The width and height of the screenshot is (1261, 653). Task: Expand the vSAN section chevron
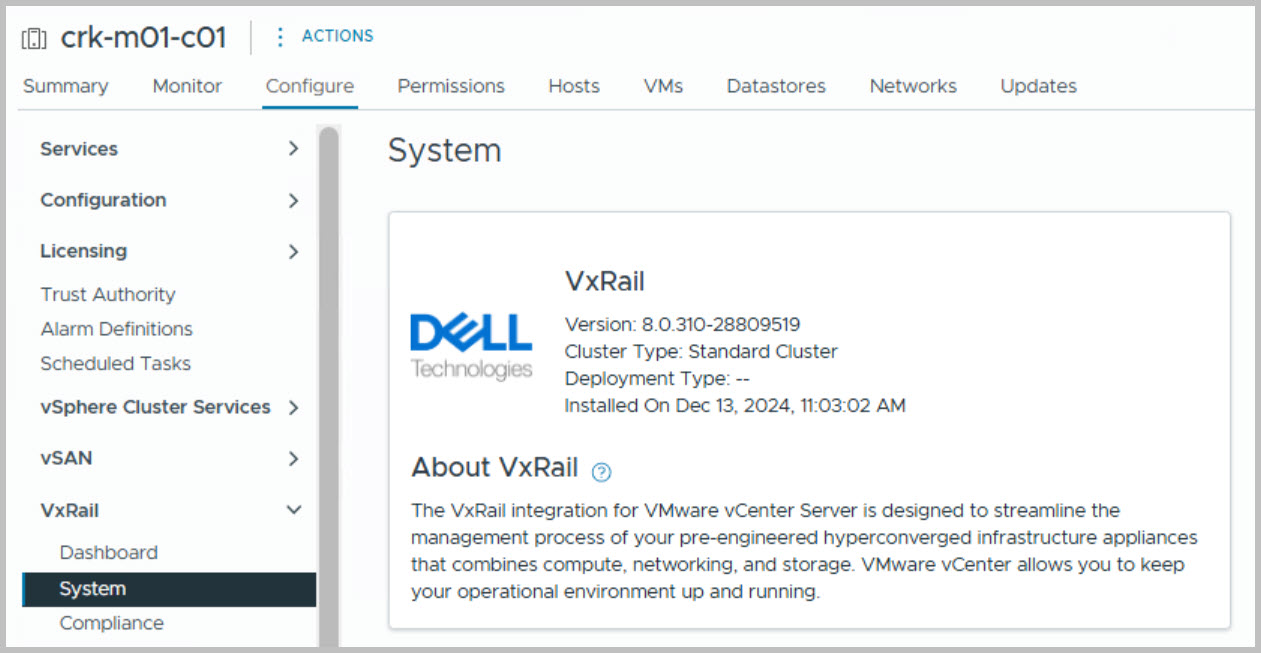click(x=293, y=459)
